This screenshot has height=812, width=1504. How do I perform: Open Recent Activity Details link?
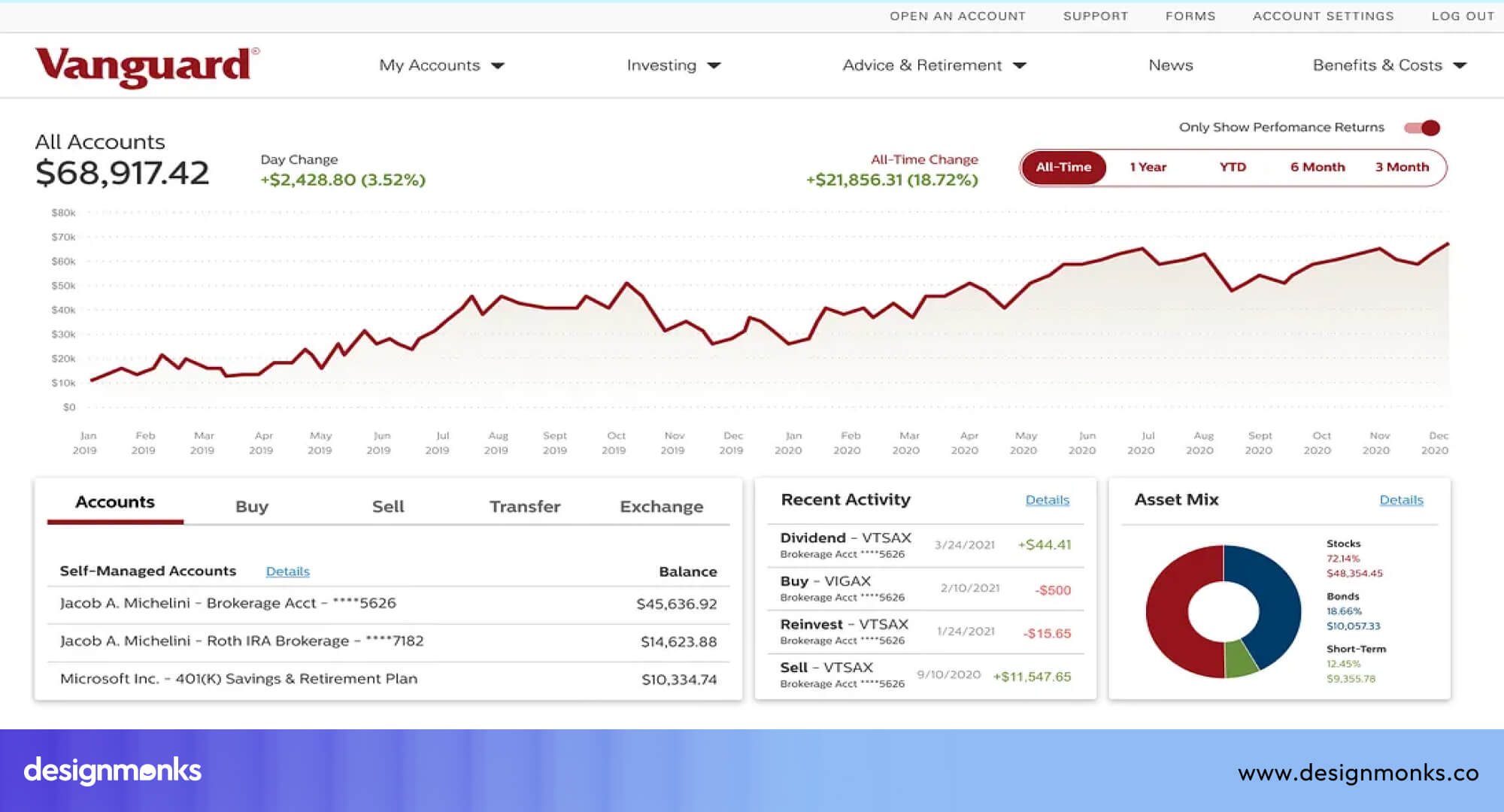coord(1047,500)
